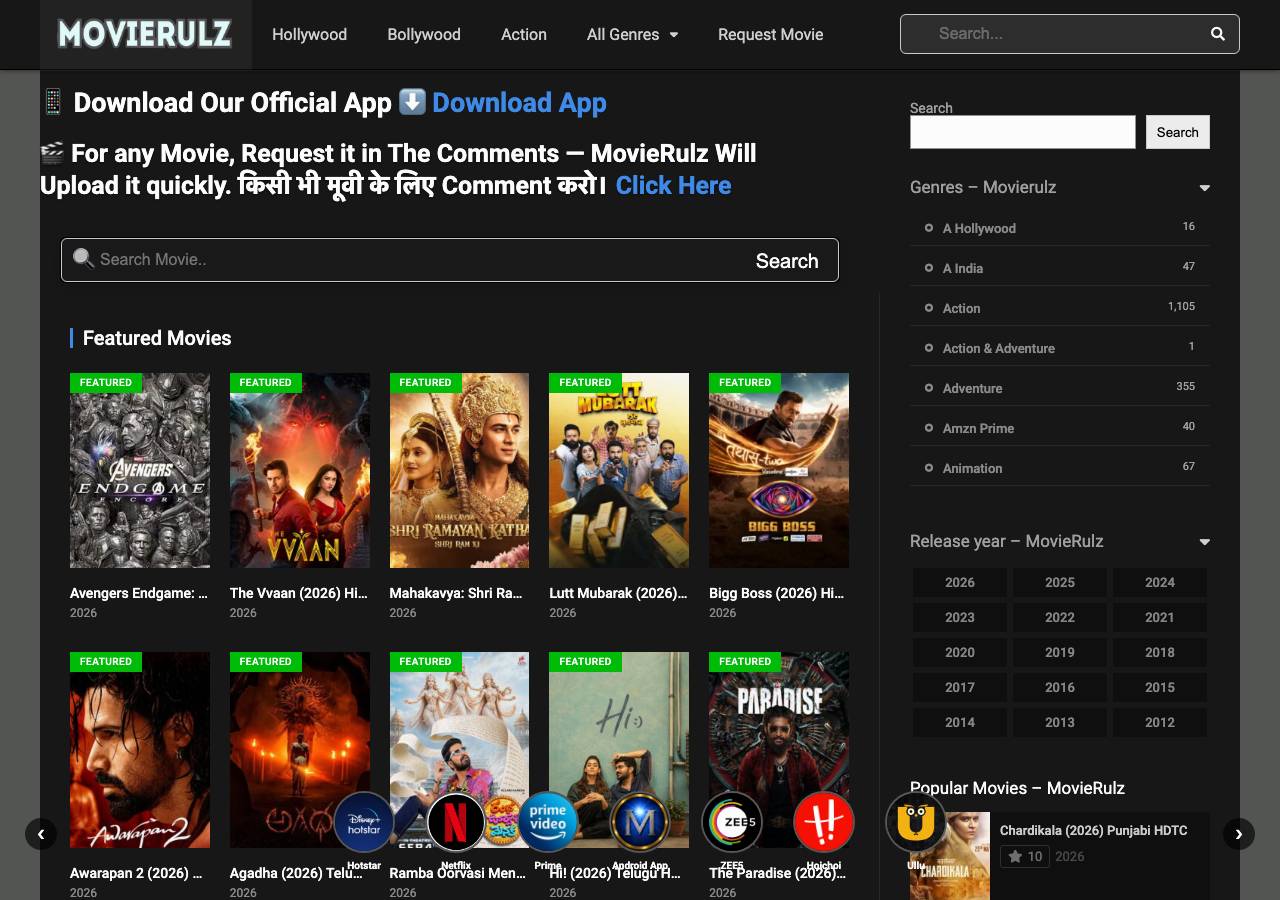Click the 'Avengers Endgame: ...' title link
The height and width of the screenshot is (900, 1280).
(139, 593)
